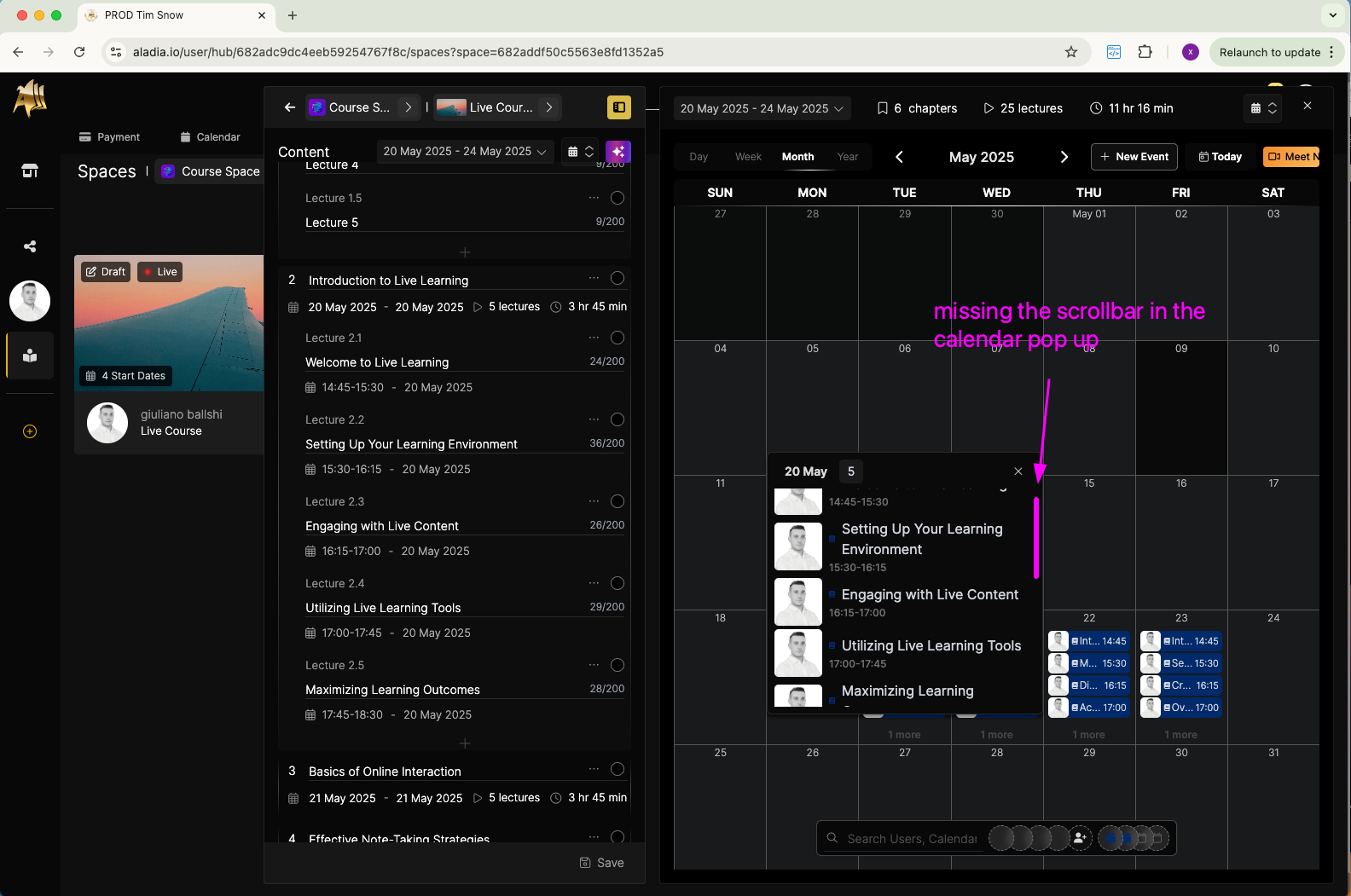Open the marketplace store icon in sidebar

tap(30, 171)
